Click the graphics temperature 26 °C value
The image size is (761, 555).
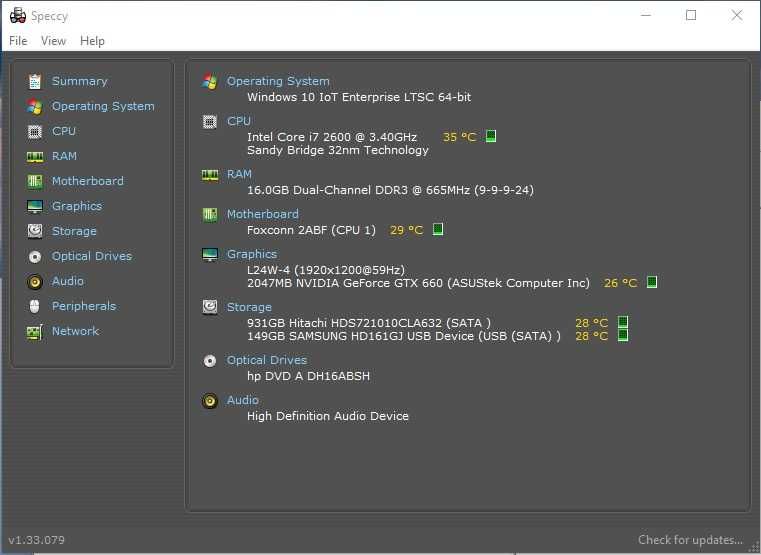tap(620, 283)
